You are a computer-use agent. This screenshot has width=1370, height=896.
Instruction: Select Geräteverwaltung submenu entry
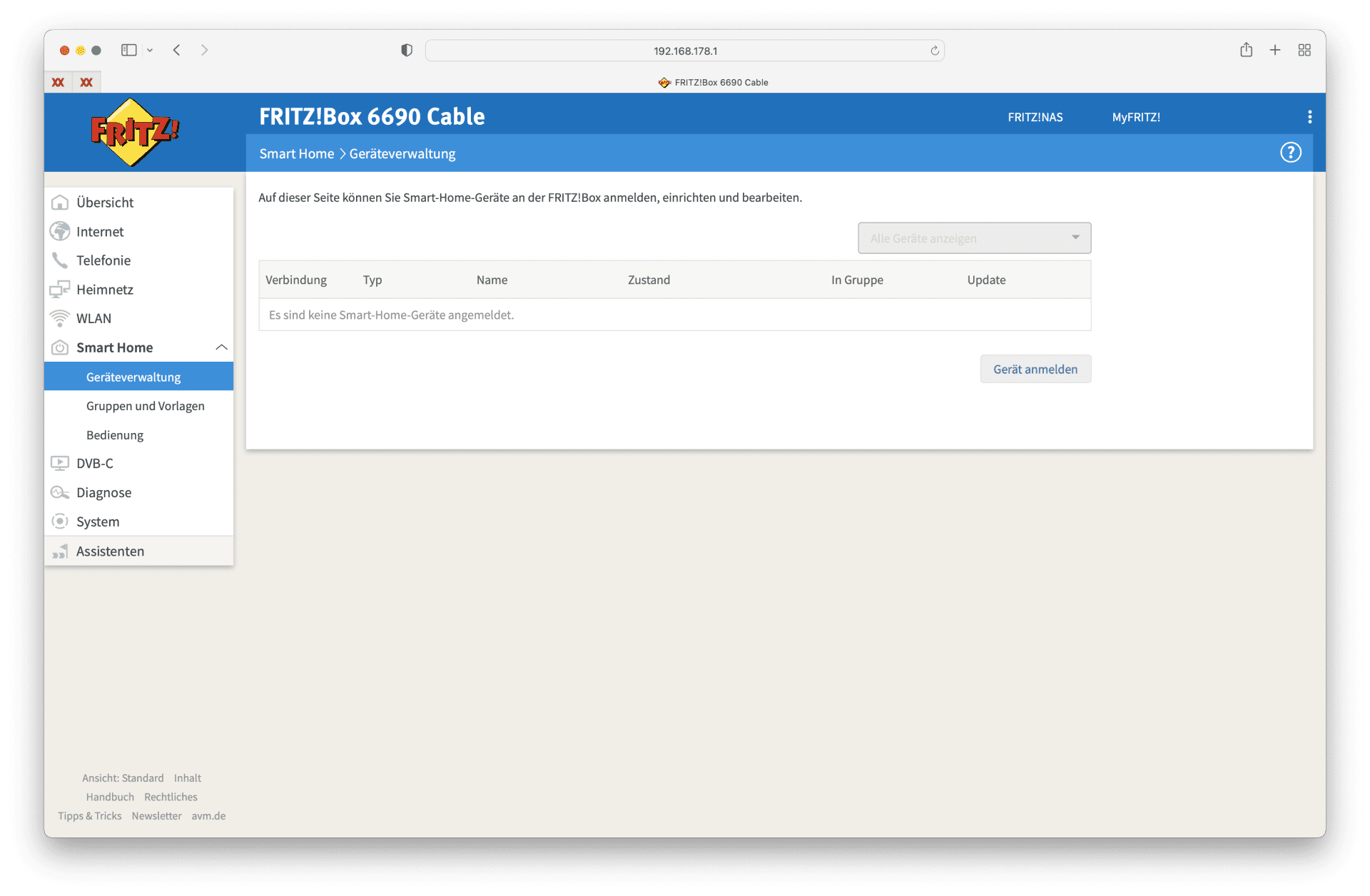(x=138, y=377)
